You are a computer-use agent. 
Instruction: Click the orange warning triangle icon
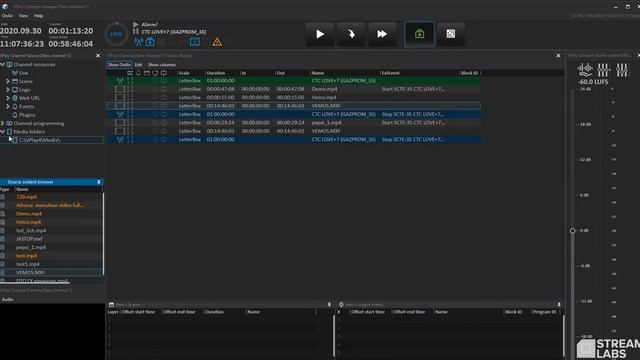(x=217, y=42)
